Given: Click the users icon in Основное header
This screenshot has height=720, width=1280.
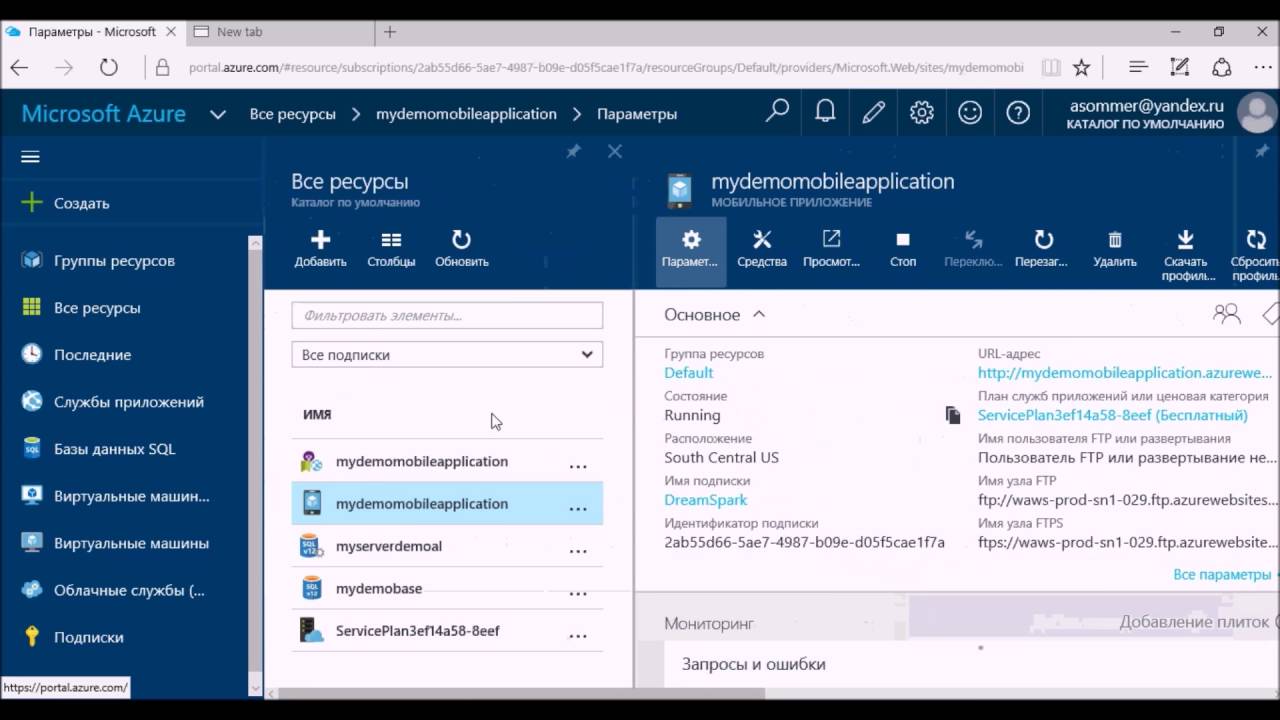Looking at the screenshot, I should pyautogui.click(x=1227, y=314).
